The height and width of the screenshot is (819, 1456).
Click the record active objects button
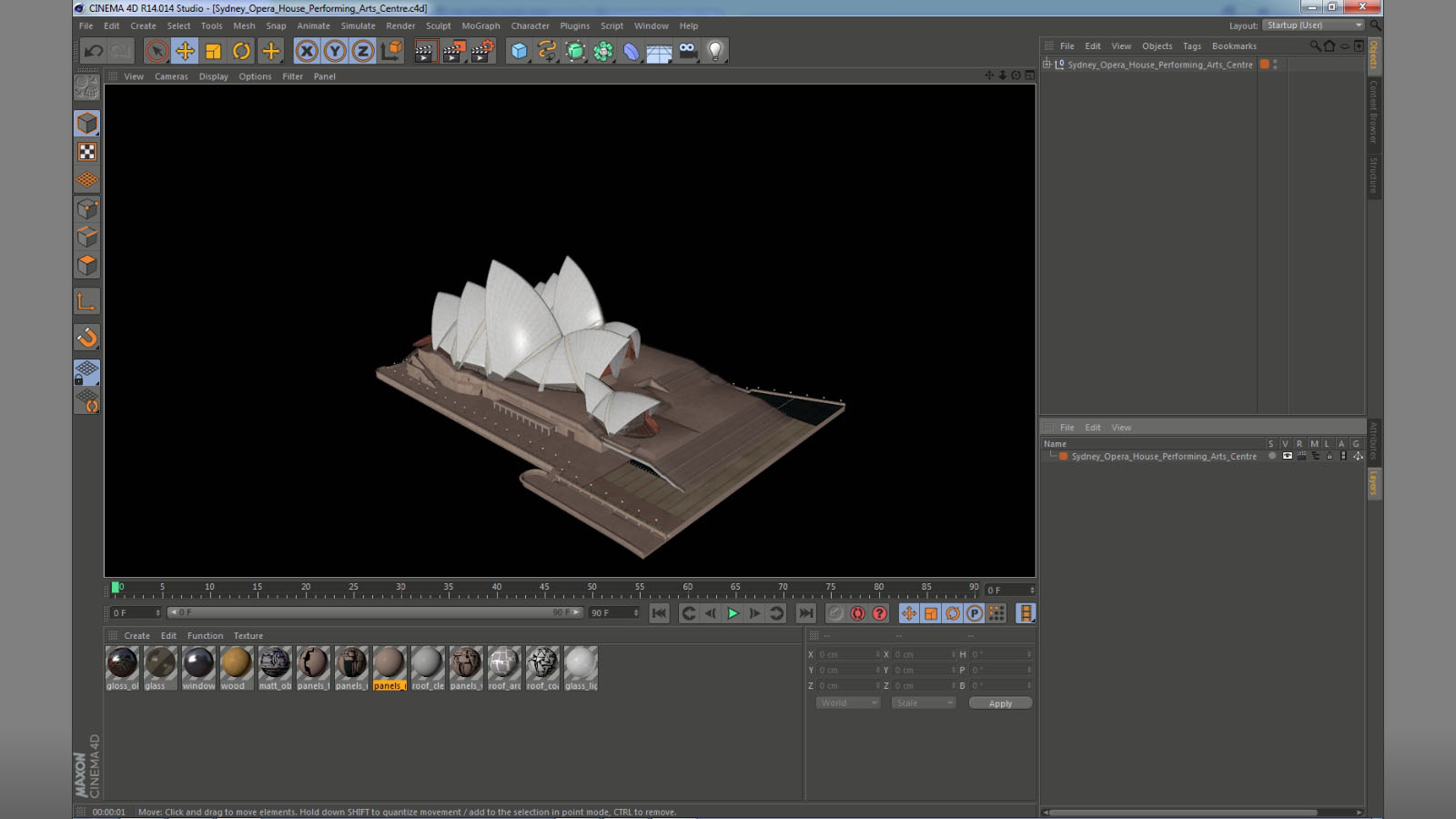[835, 613]
